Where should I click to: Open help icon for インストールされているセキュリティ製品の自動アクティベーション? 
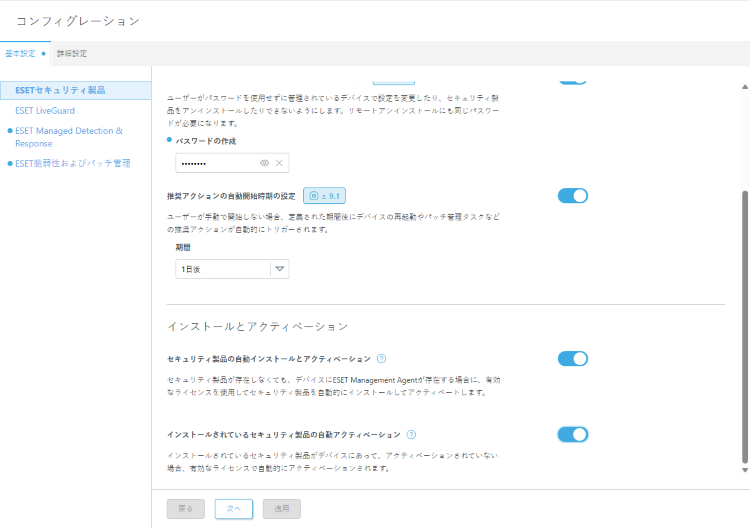tap(412, 435)
